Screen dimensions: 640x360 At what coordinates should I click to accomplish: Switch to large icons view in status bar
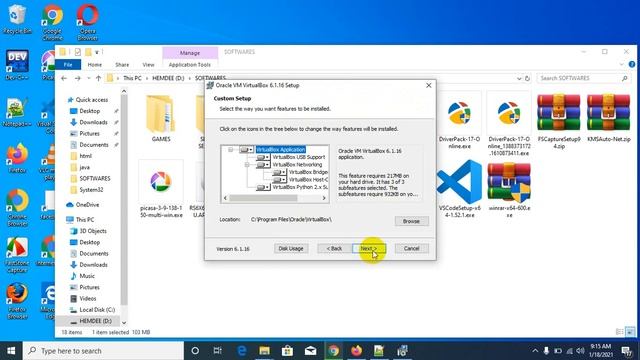(630, 332)
